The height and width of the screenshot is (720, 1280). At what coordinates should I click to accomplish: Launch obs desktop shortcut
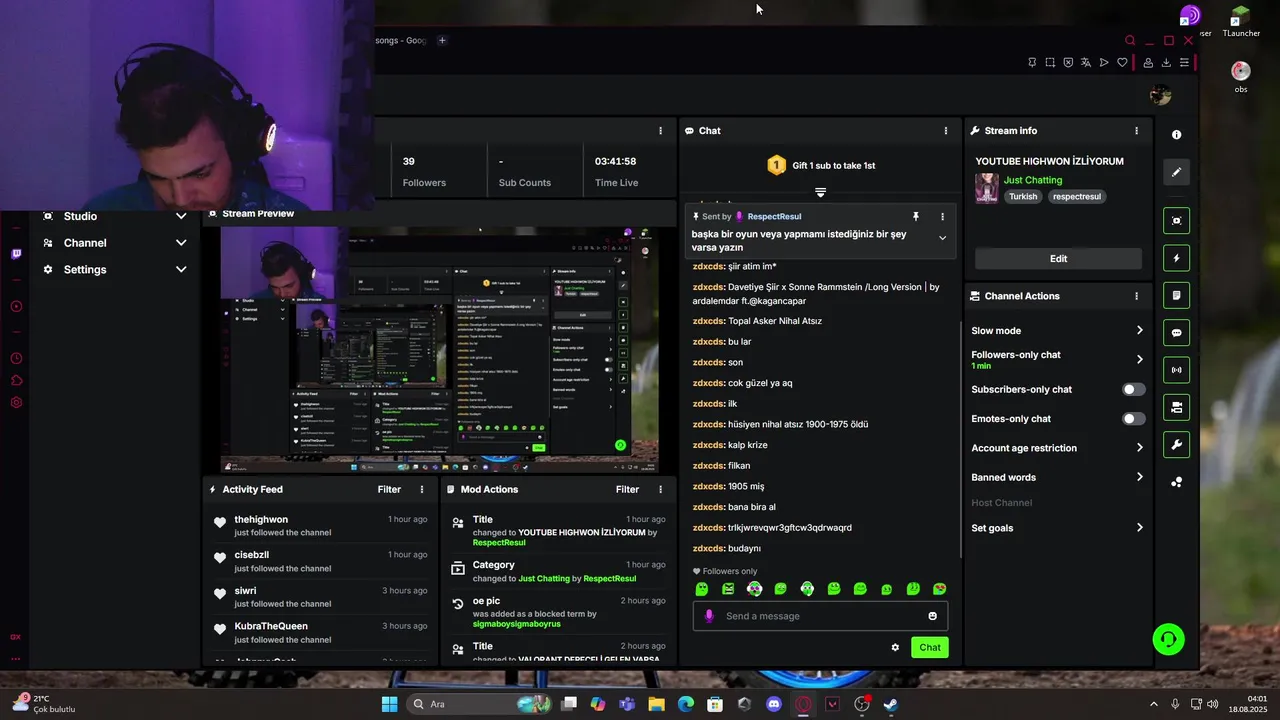pyautogui.click(x=1240, y=77)
